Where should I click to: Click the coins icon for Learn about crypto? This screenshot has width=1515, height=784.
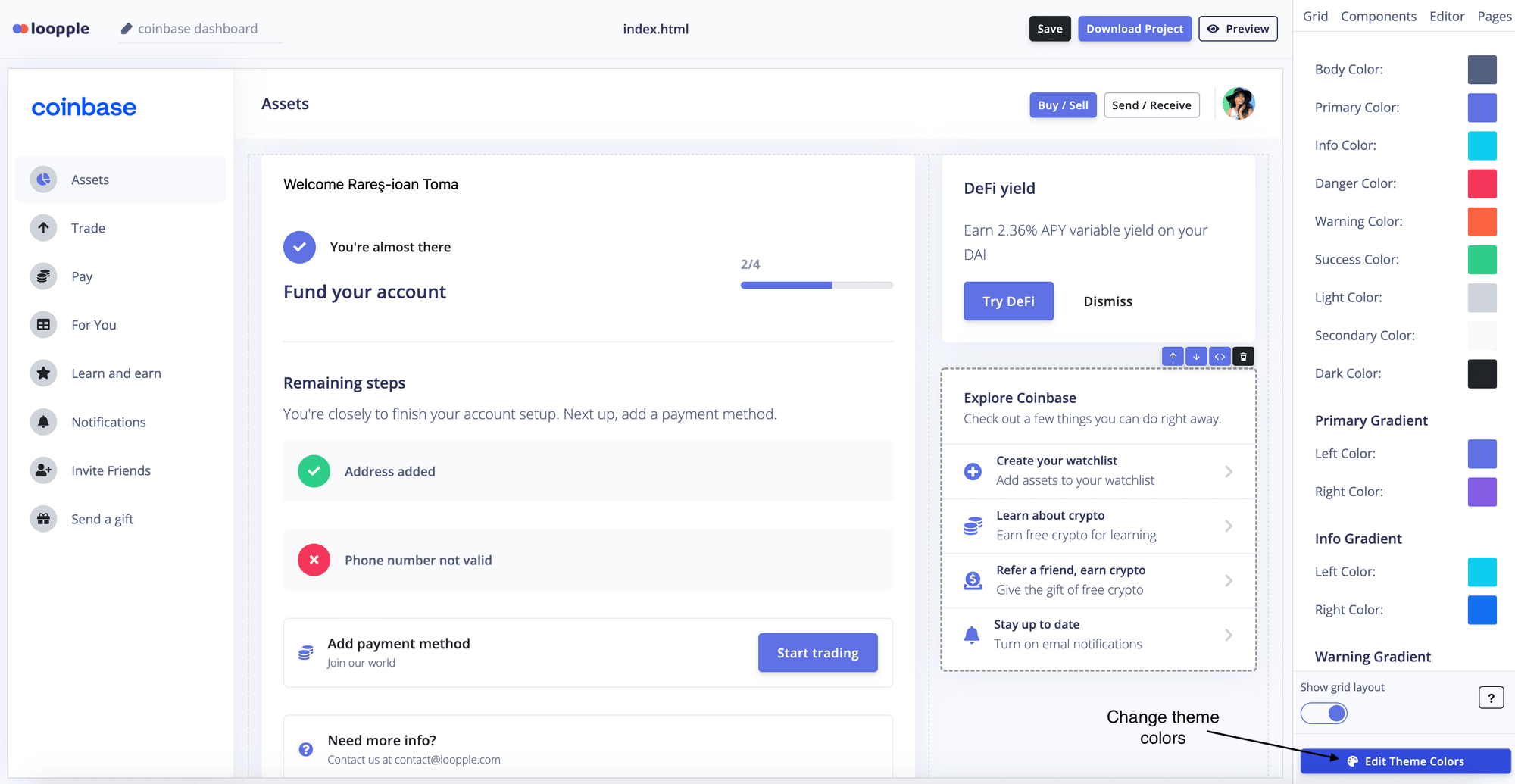click(973, 526)
